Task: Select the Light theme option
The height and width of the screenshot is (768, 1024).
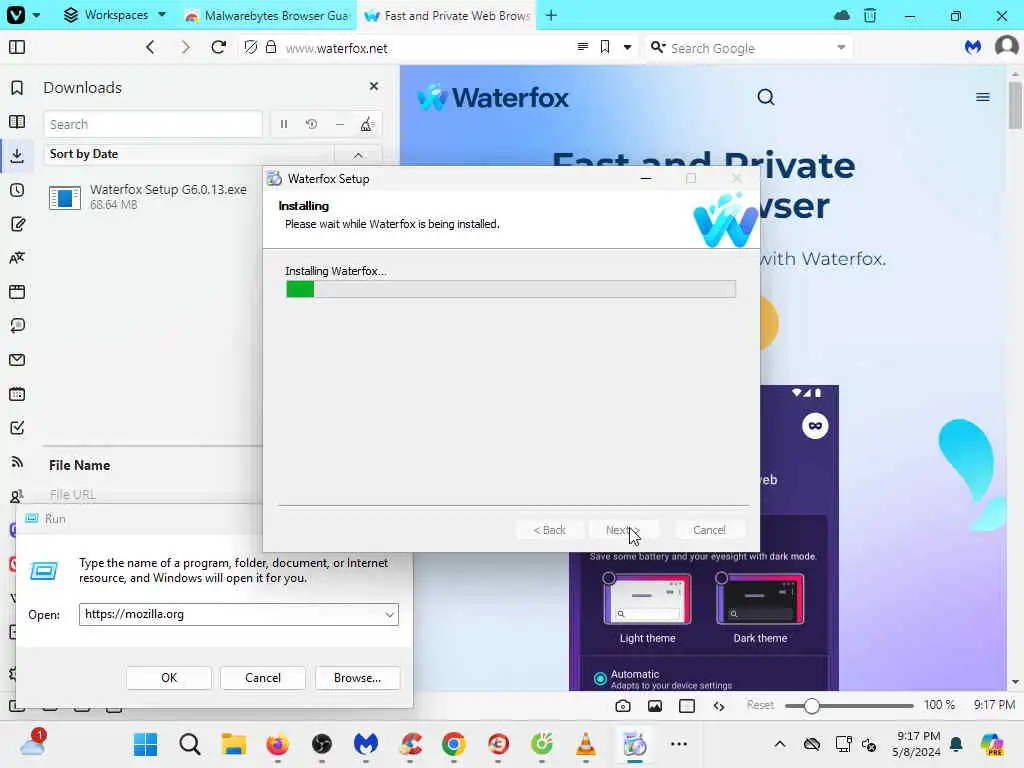Action: (x=647, y=608)
